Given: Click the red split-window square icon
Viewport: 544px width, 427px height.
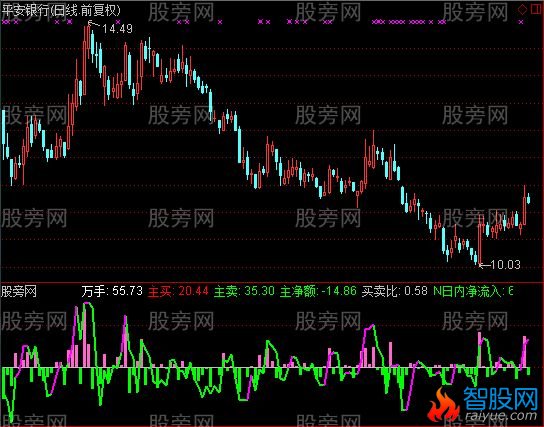Looking at the screenshot, I should 536,9.
